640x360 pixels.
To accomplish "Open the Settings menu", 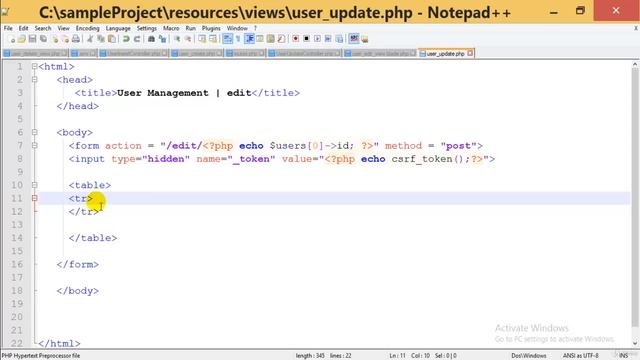I will [x=147, y=28].
